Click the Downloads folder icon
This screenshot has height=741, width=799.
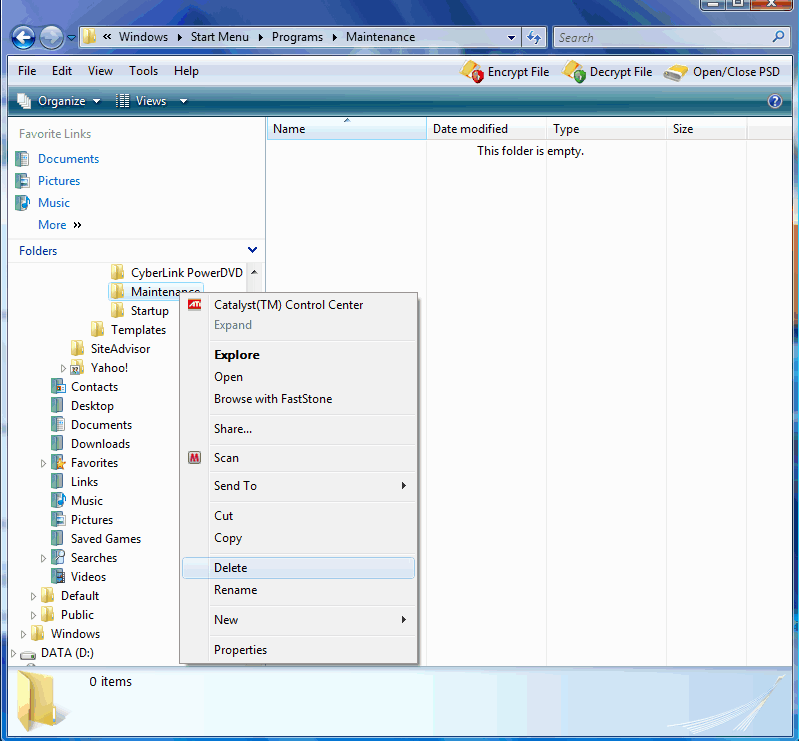tap(58, 444)
